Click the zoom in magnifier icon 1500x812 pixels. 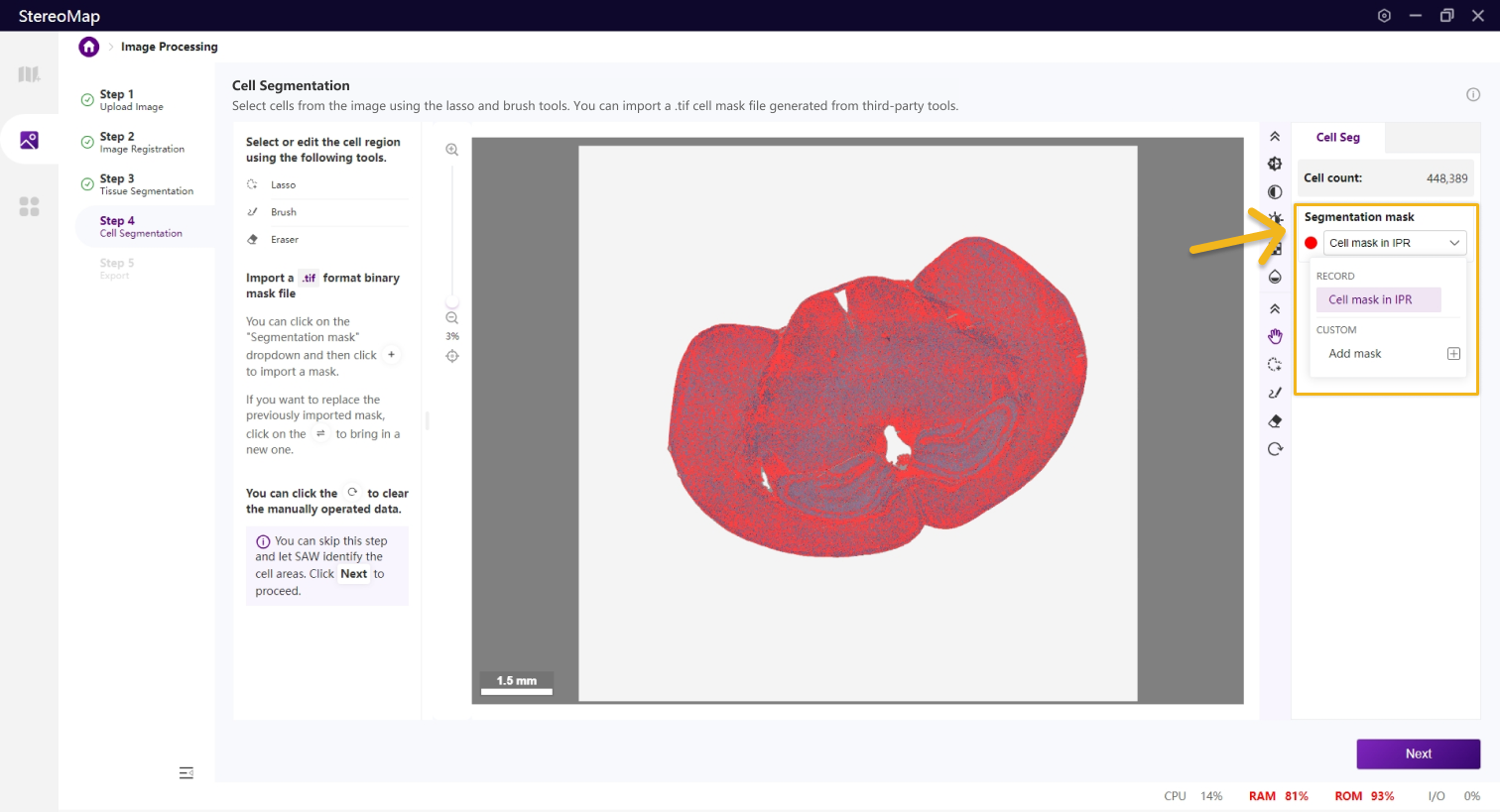(452, 150)
